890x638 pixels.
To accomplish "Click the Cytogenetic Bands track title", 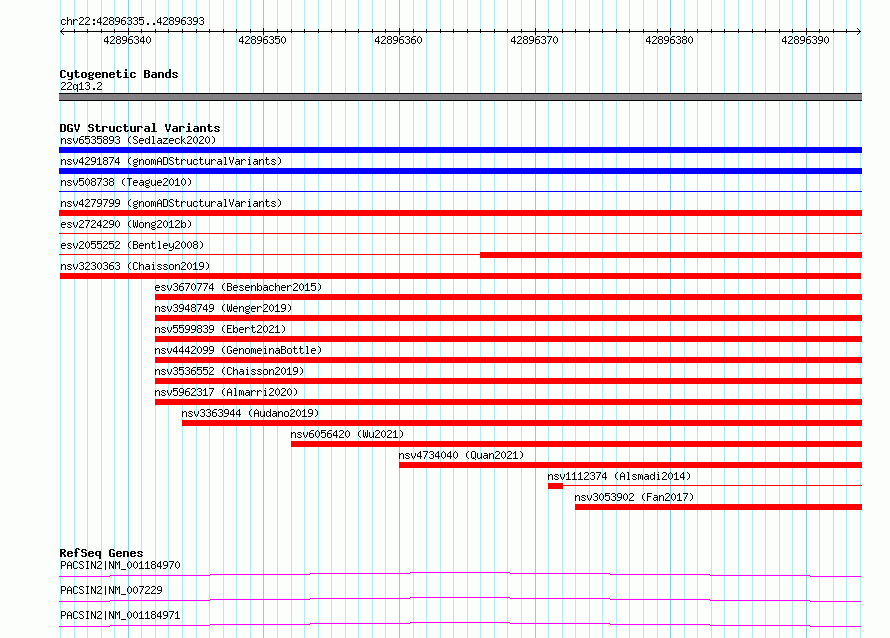I will (119, 74).
